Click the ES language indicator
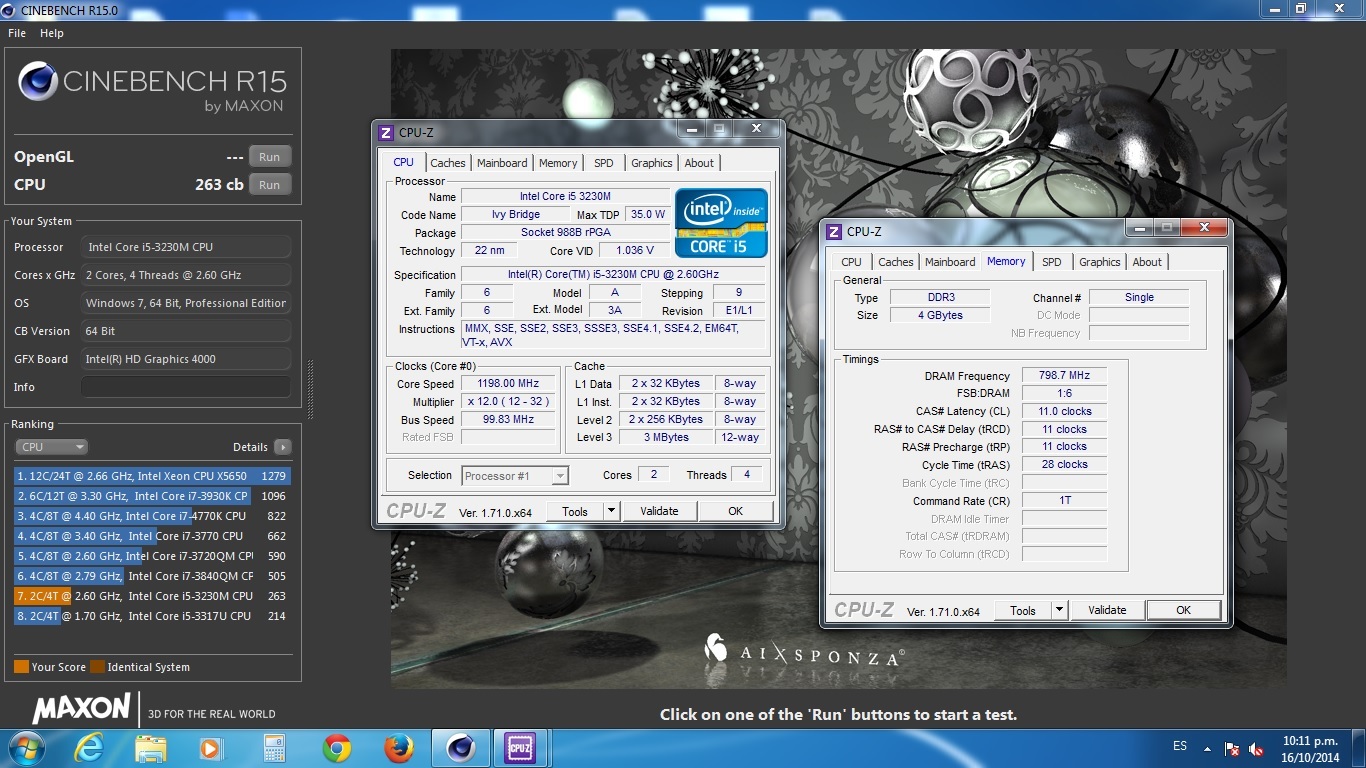 tap(1180, 746)
